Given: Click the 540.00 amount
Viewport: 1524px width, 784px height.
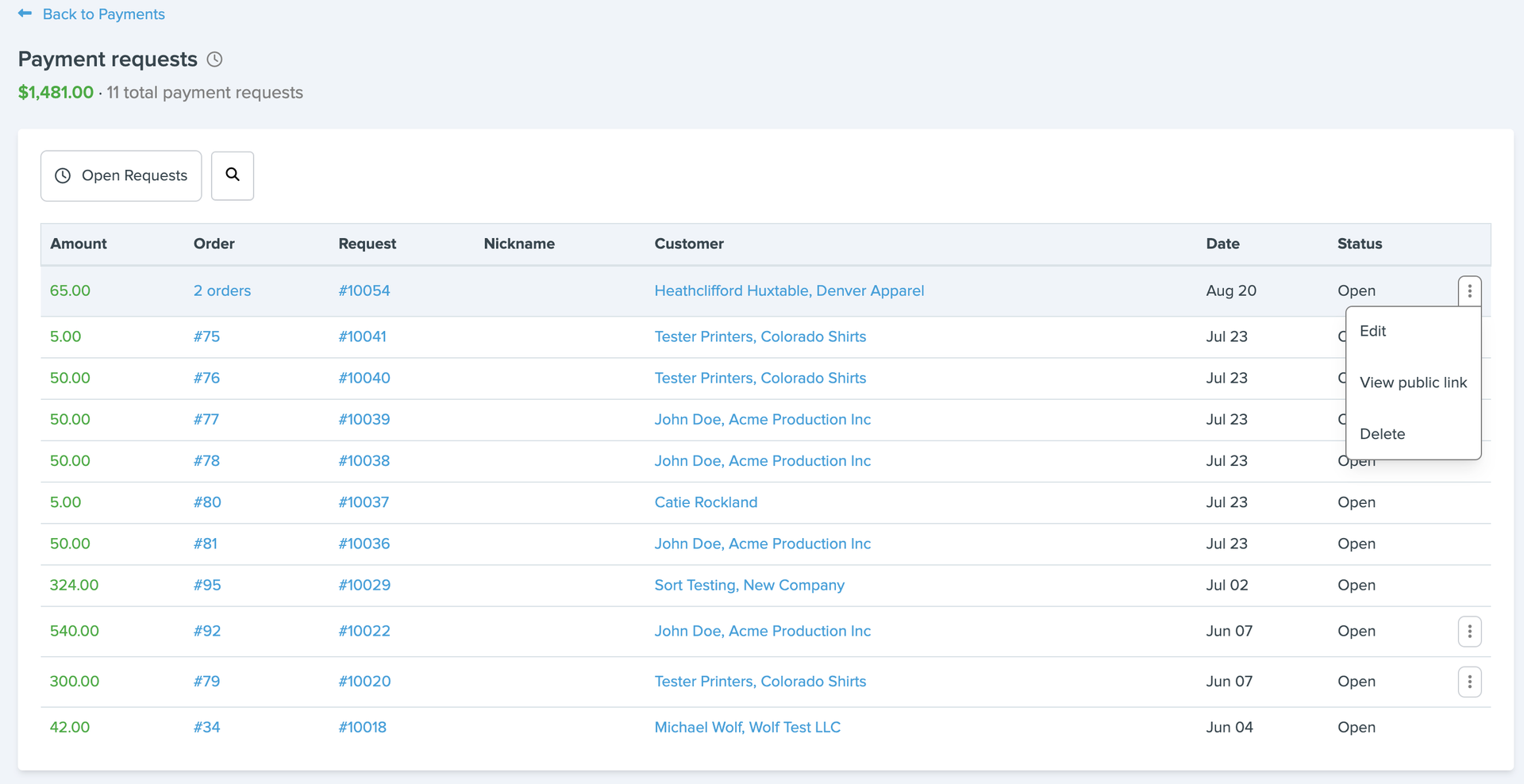Looking at the screenshot, I should pyautogui.click(x=75, y=631).
